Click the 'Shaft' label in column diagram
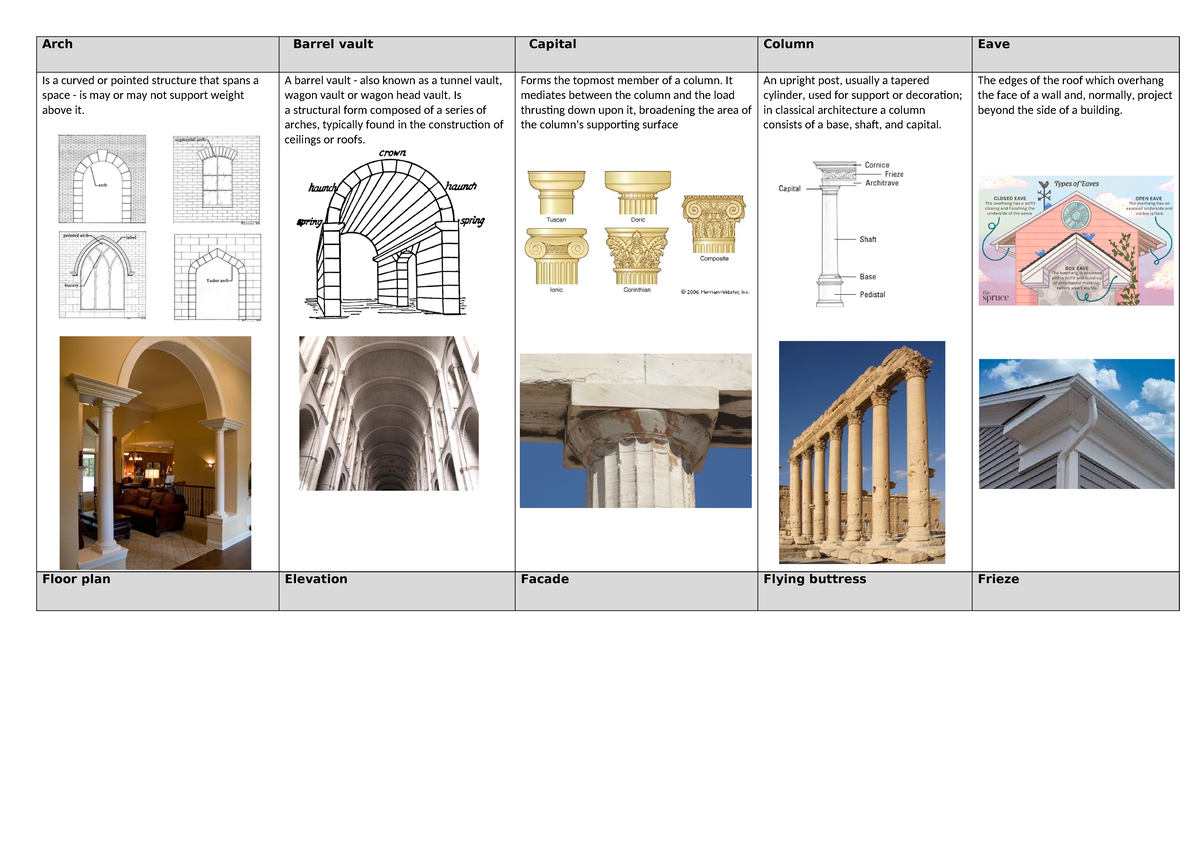 pyautogui.click(x=868, y=240)
